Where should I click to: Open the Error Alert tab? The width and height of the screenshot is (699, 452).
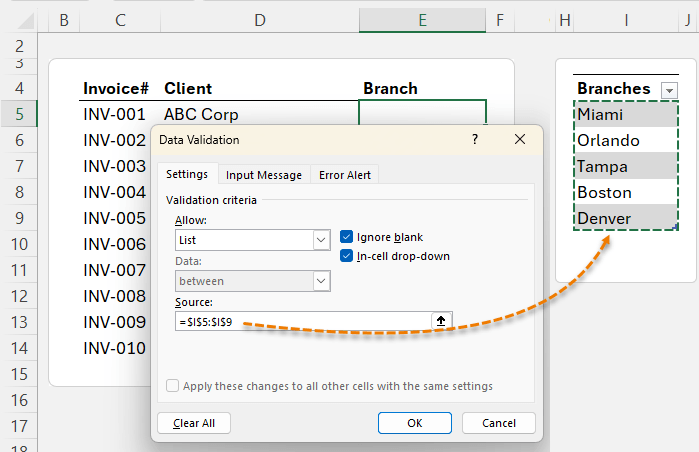pyautogui.click(x=345, y=175)
